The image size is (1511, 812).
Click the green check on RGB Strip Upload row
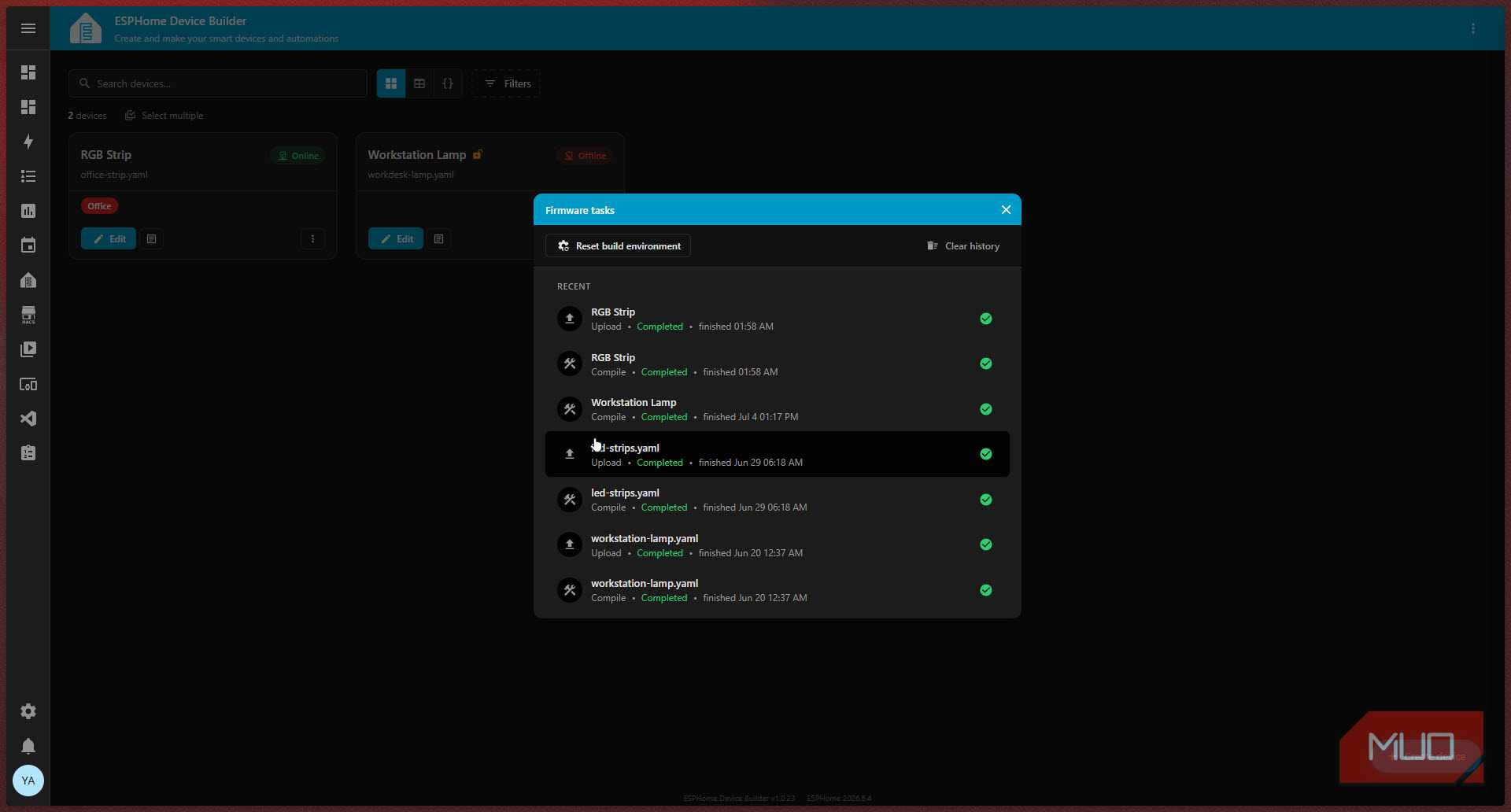tap(986, 319)
